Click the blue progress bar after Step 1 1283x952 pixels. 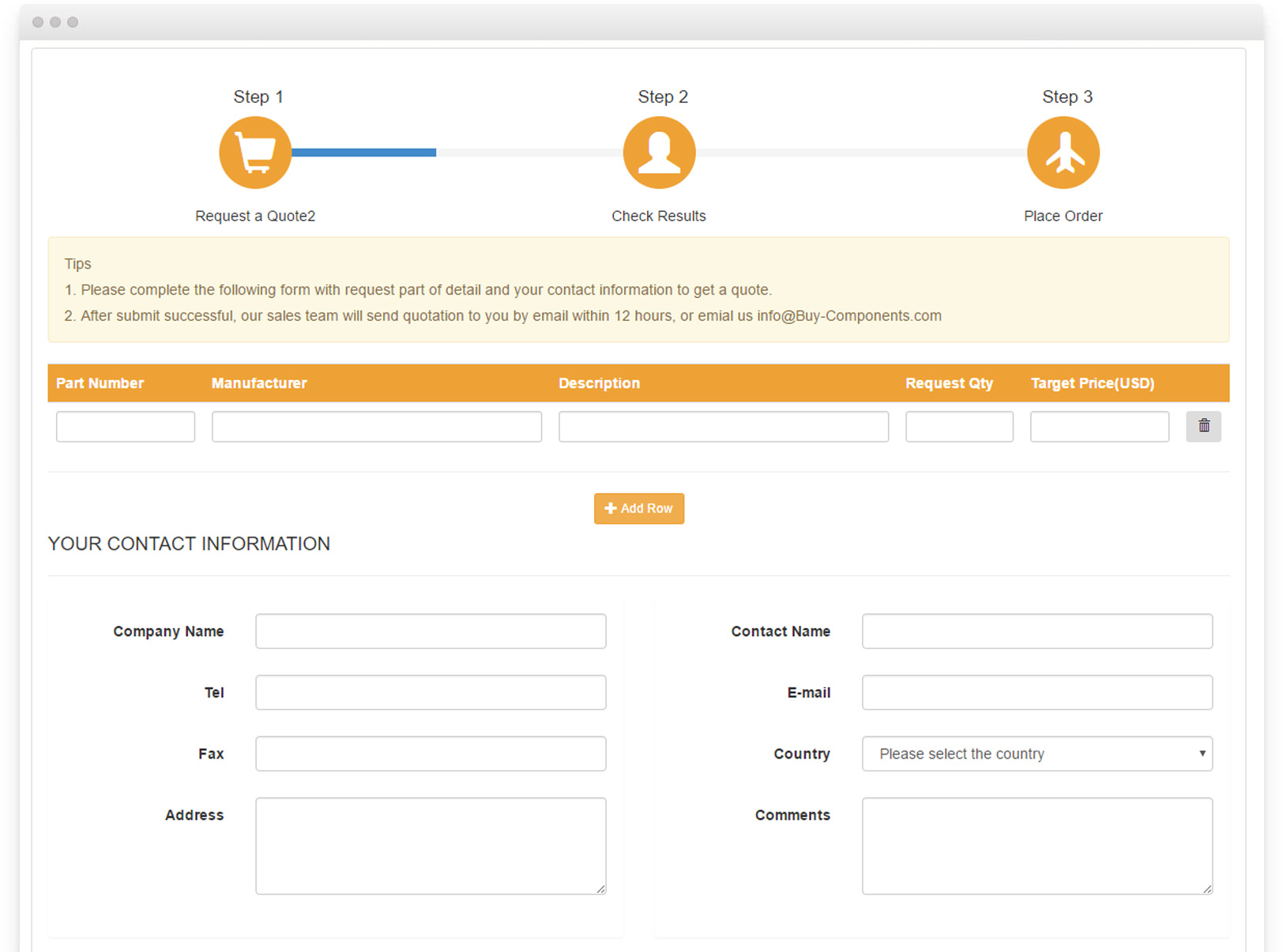coord(363,152)
